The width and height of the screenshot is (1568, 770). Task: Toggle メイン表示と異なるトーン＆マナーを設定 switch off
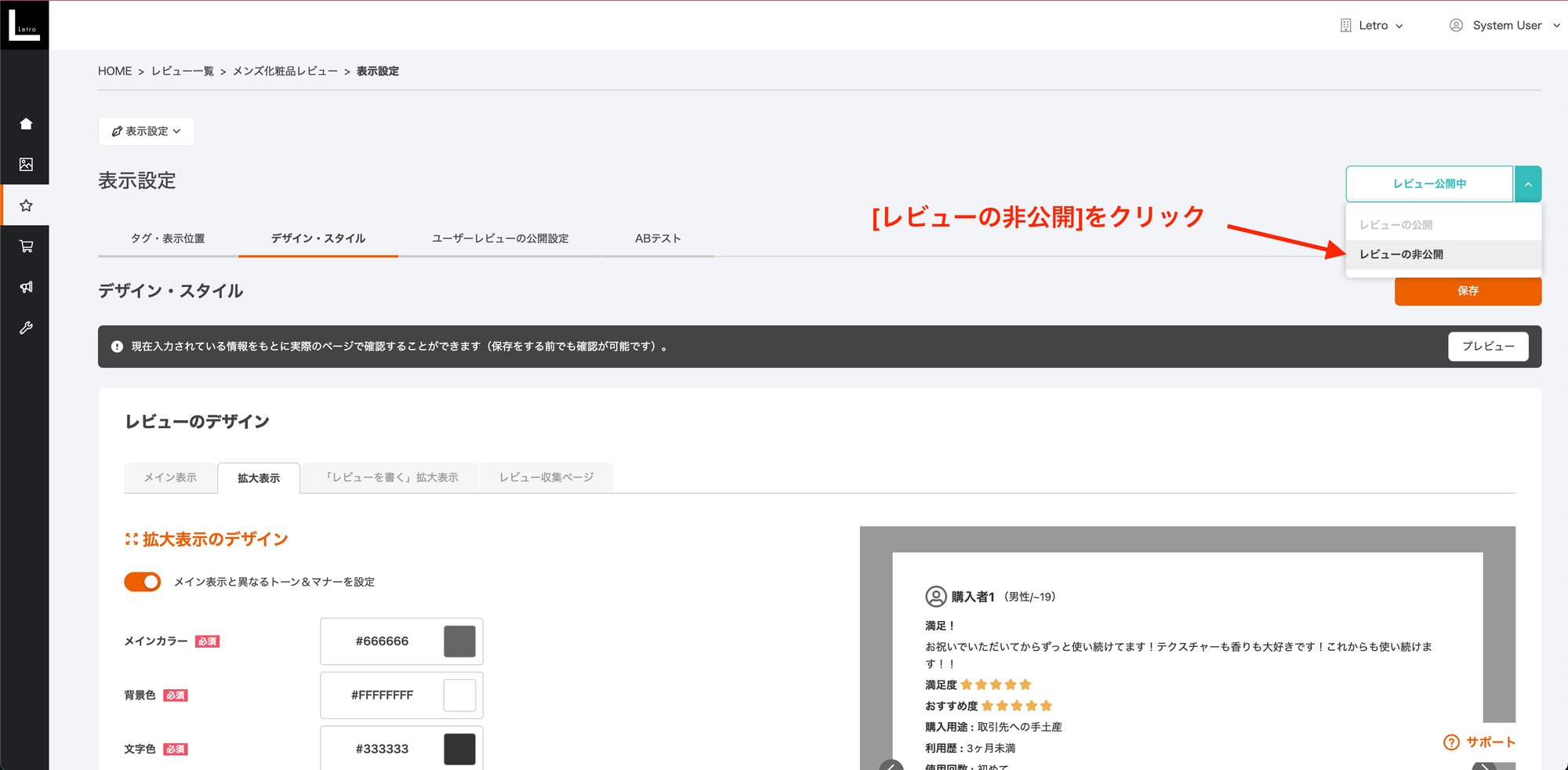142,582
